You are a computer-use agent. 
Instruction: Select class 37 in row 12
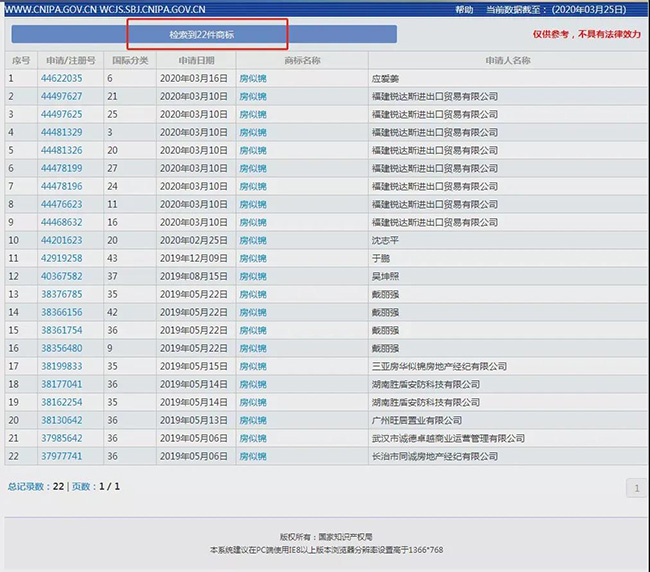(x=112, y=276)
